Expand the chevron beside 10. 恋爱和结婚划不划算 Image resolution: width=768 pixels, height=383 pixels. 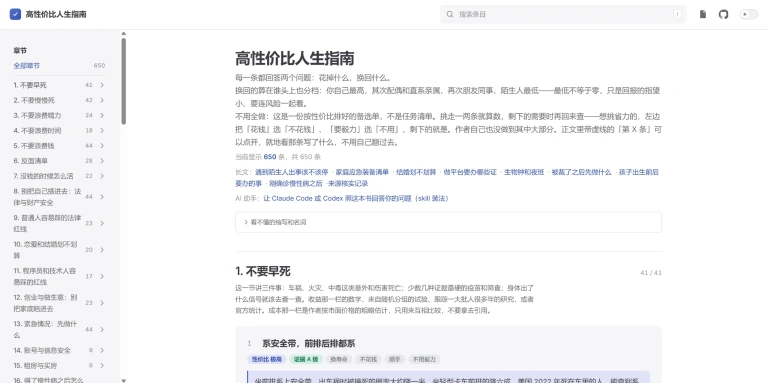coord(102,250)
